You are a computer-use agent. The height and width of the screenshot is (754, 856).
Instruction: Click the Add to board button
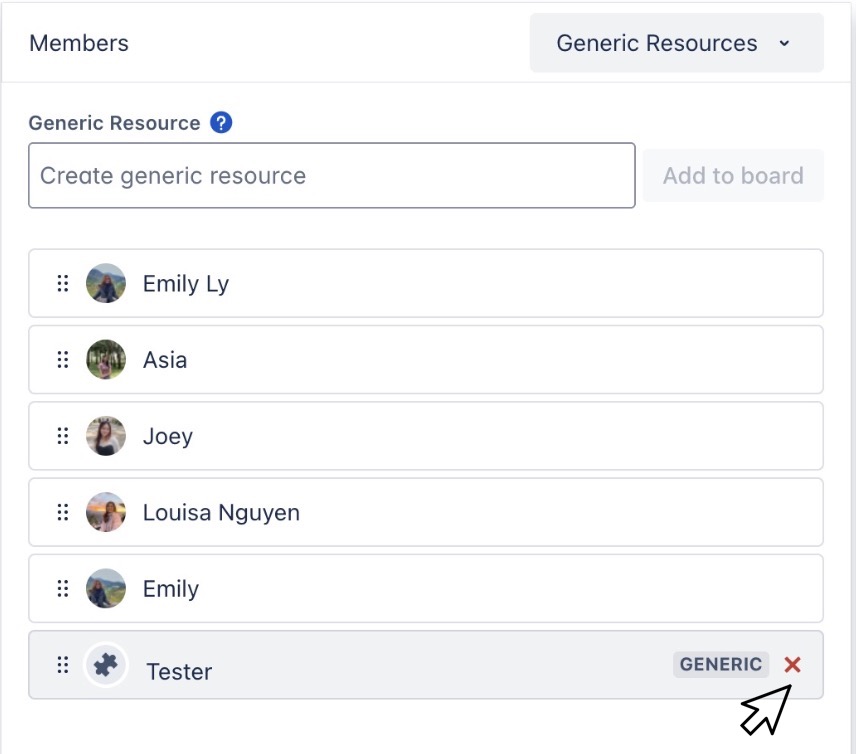733,175
